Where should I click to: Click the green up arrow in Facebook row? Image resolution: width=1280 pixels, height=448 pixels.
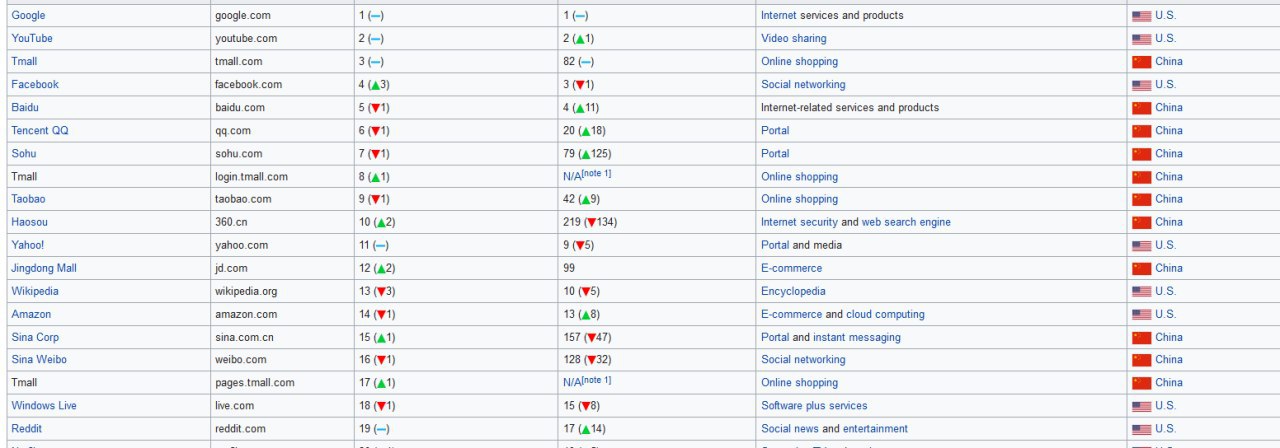[x=376, y=85]
